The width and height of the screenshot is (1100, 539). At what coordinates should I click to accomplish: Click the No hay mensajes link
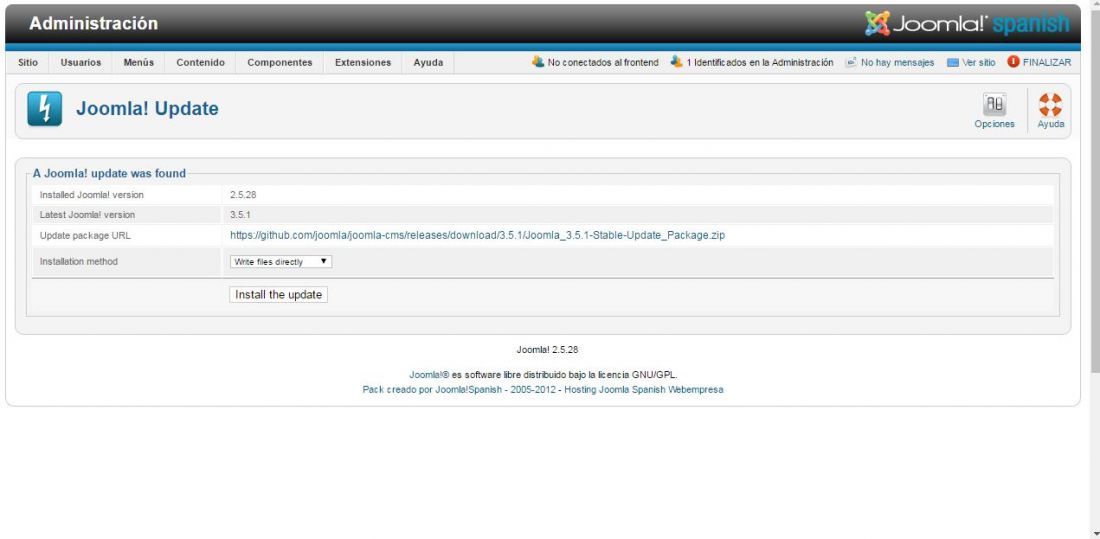click(x=897, y=62)
